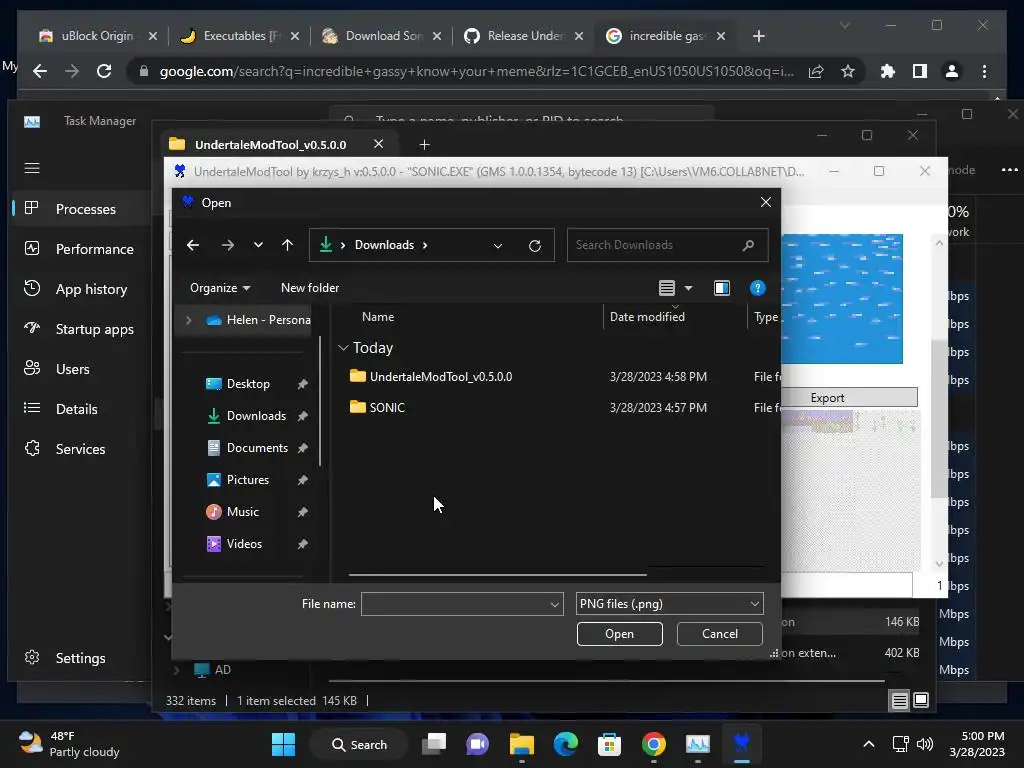Screen dimensions: 1024x768
Task: Toggle the preview pane
Action: point(722,288)
